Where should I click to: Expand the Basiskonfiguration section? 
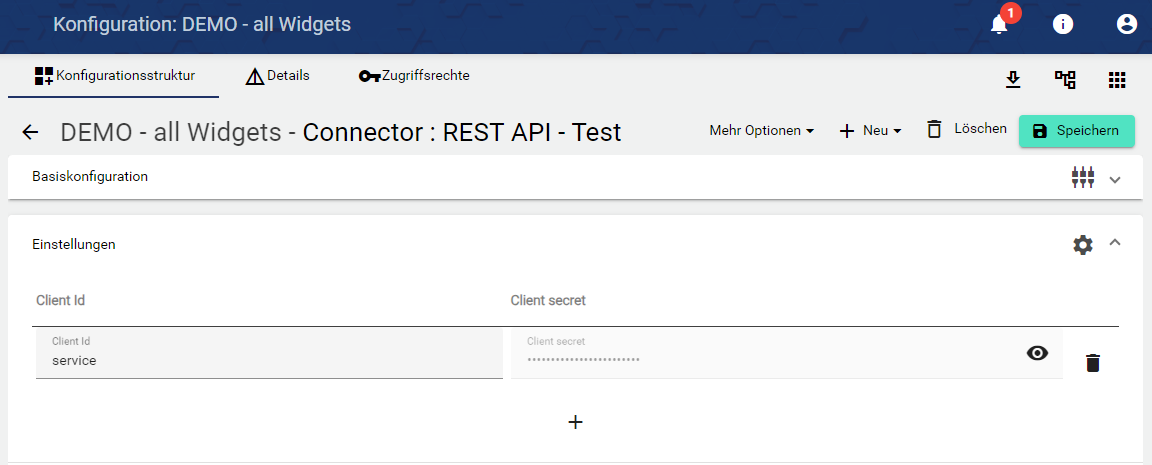(1116, 179)
